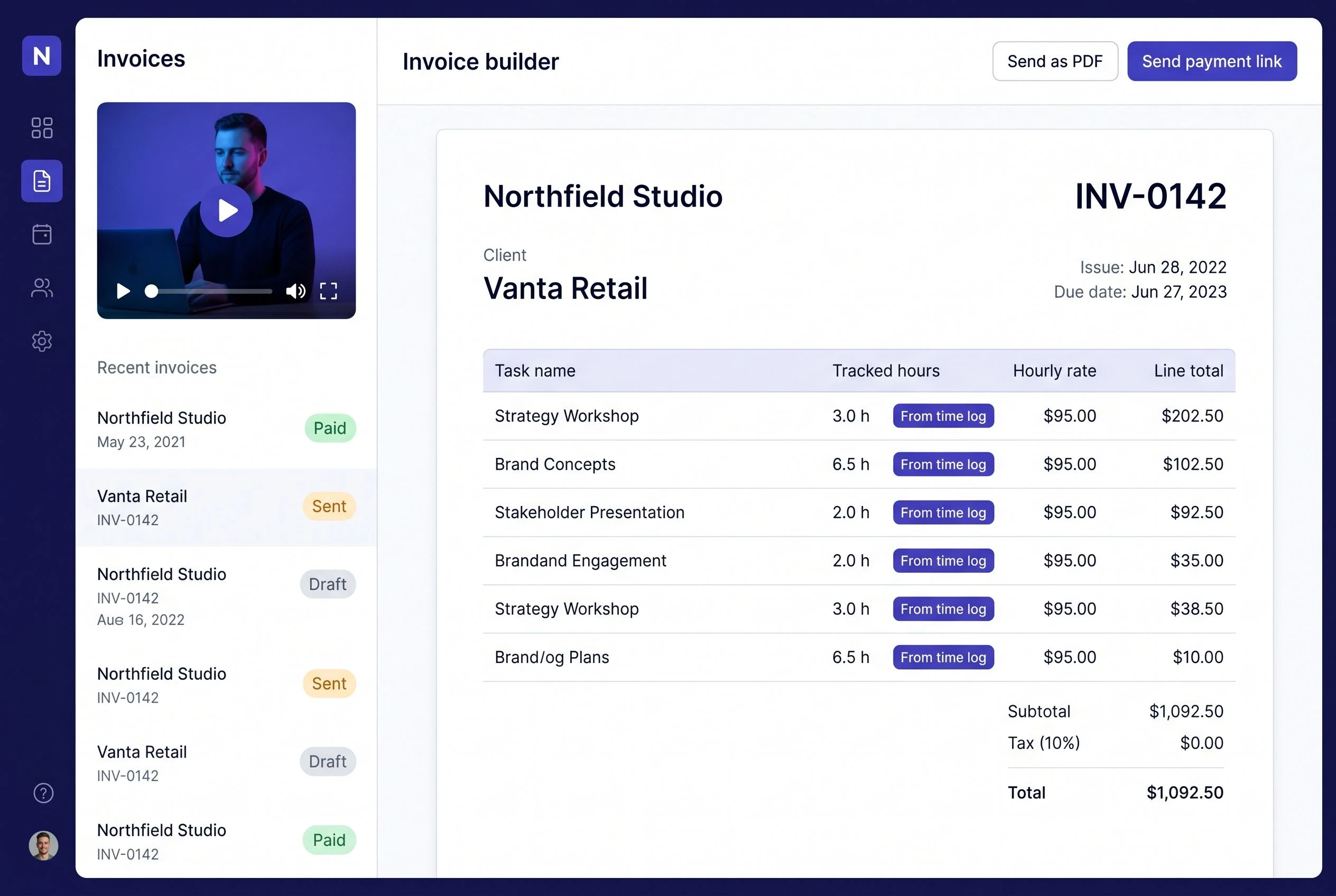Click the Hourly rate column header
This screenshot has width=1336, height=896.
1054,370
